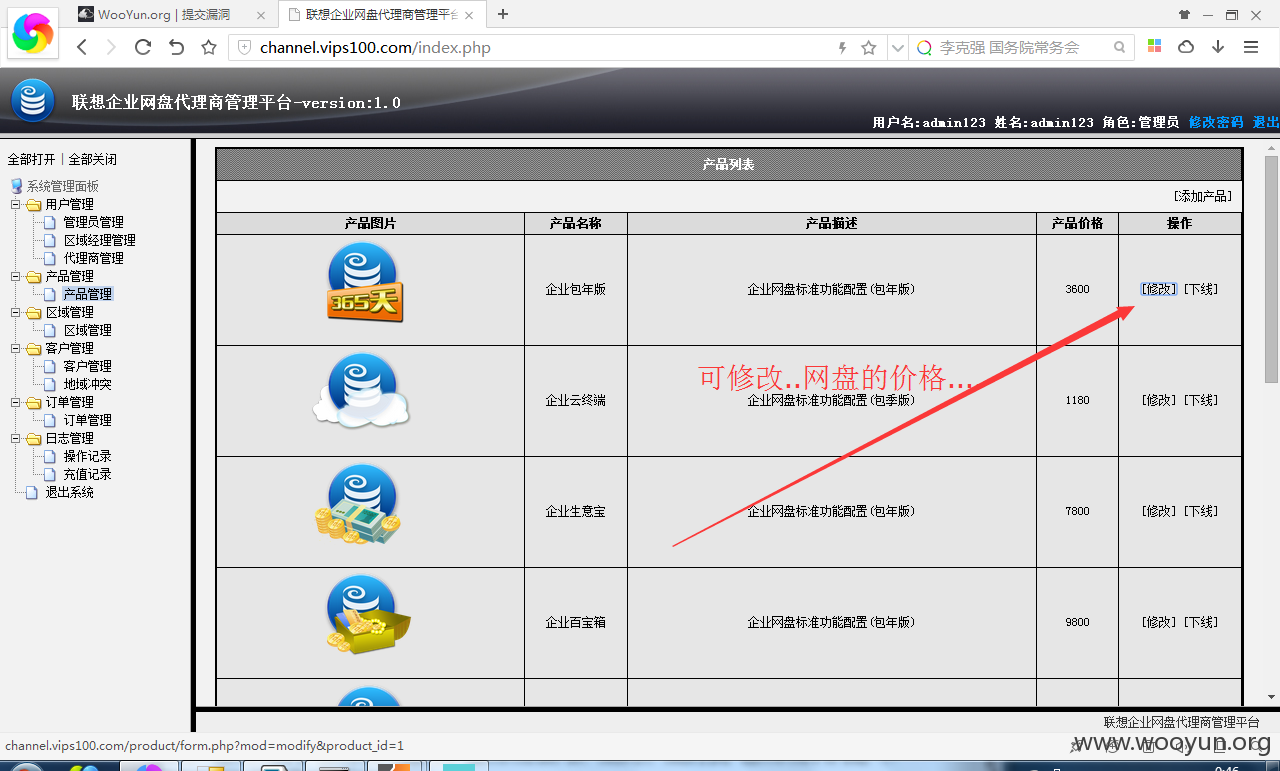Click the site security shield in address bar
Viewport: 1280px width, 771px height.
point(244,47)
